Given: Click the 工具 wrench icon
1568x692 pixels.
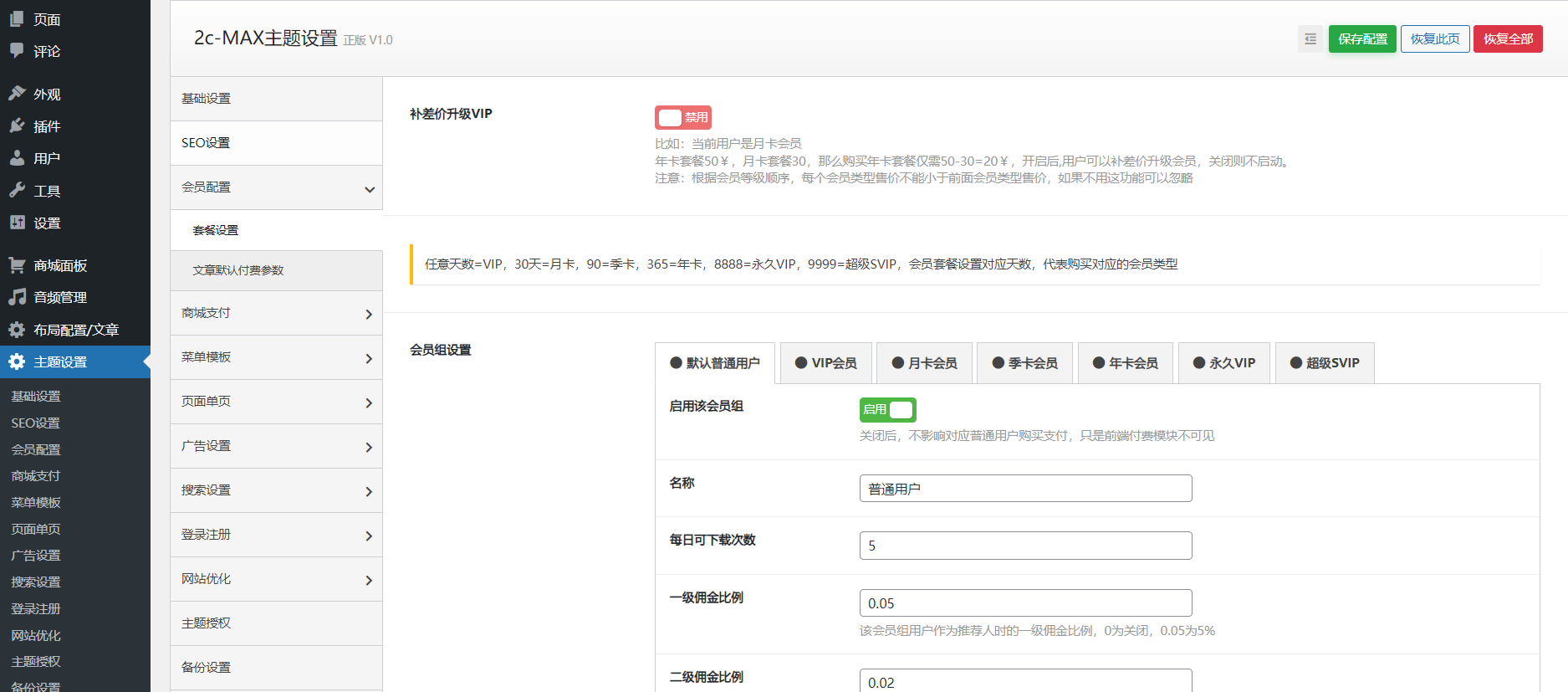Looking at the screenshot, I should [x=17, y=190].
